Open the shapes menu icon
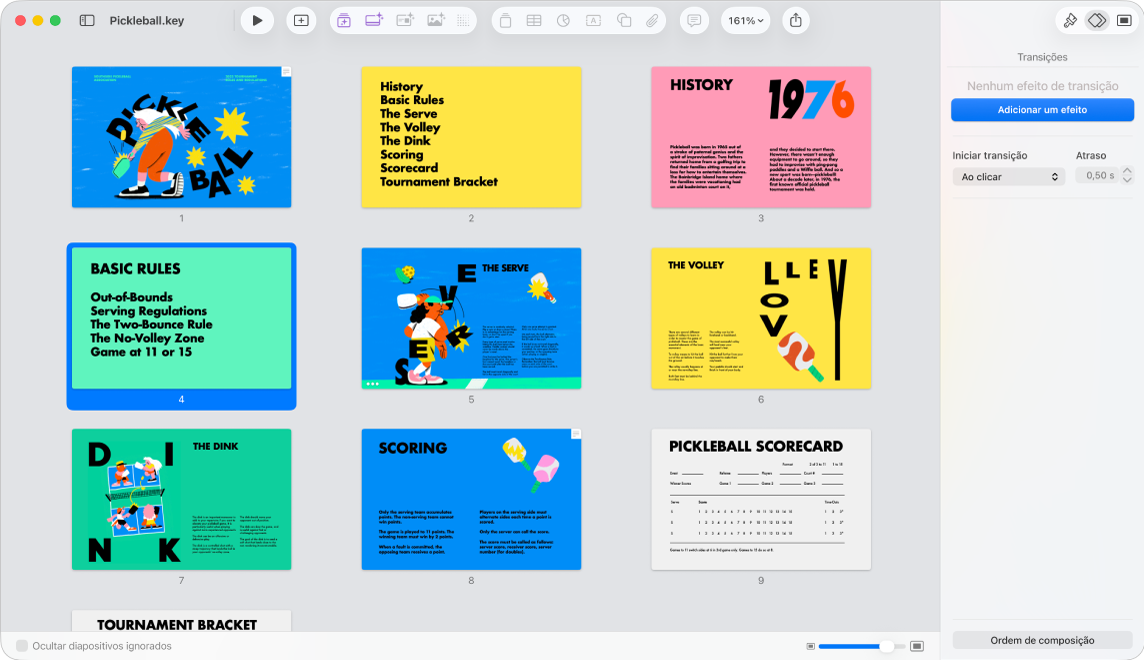Screen dimensions: 1144x660 pyautogui.click(x=624, y=20)
